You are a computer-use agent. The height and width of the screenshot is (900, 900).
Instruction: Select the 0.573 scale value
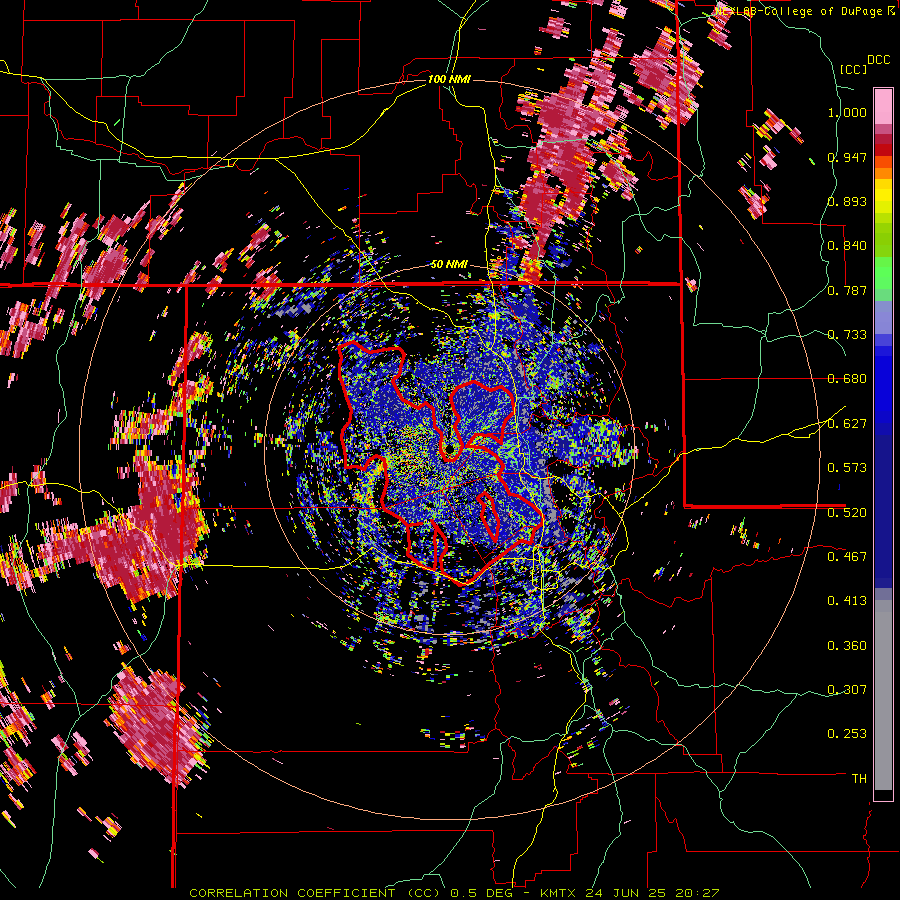847,468
